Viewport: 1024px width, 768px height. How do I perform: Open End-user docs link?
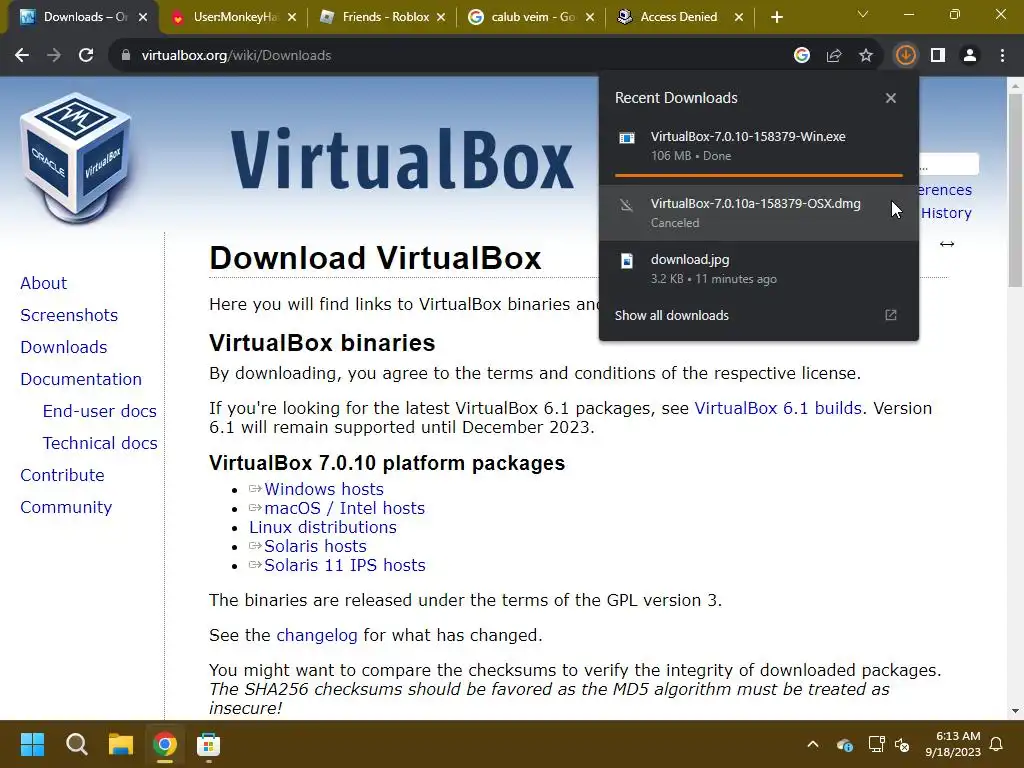[x=100, y=411]
